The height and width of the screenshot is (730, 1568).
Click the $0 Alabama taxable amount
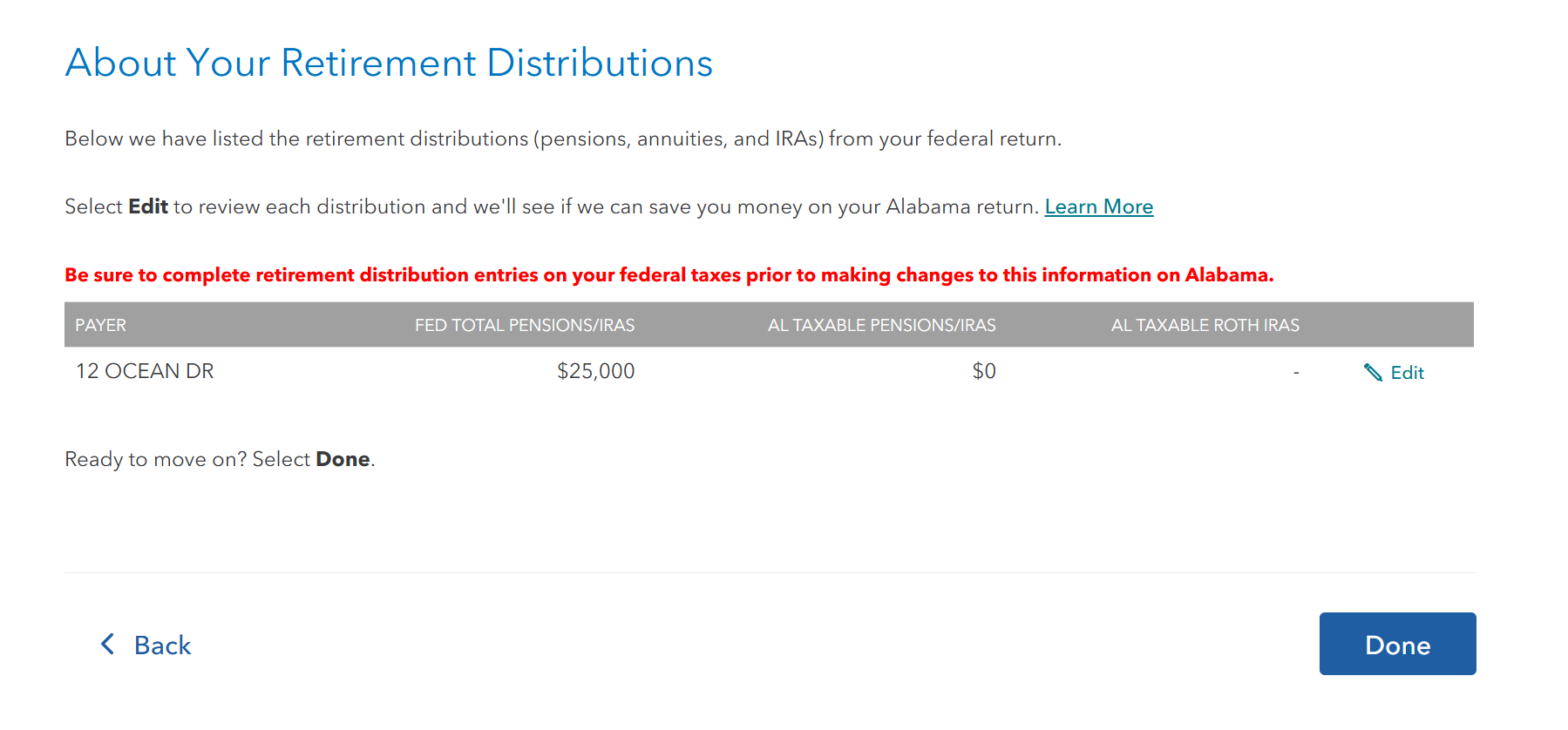(x=984, y=371)
